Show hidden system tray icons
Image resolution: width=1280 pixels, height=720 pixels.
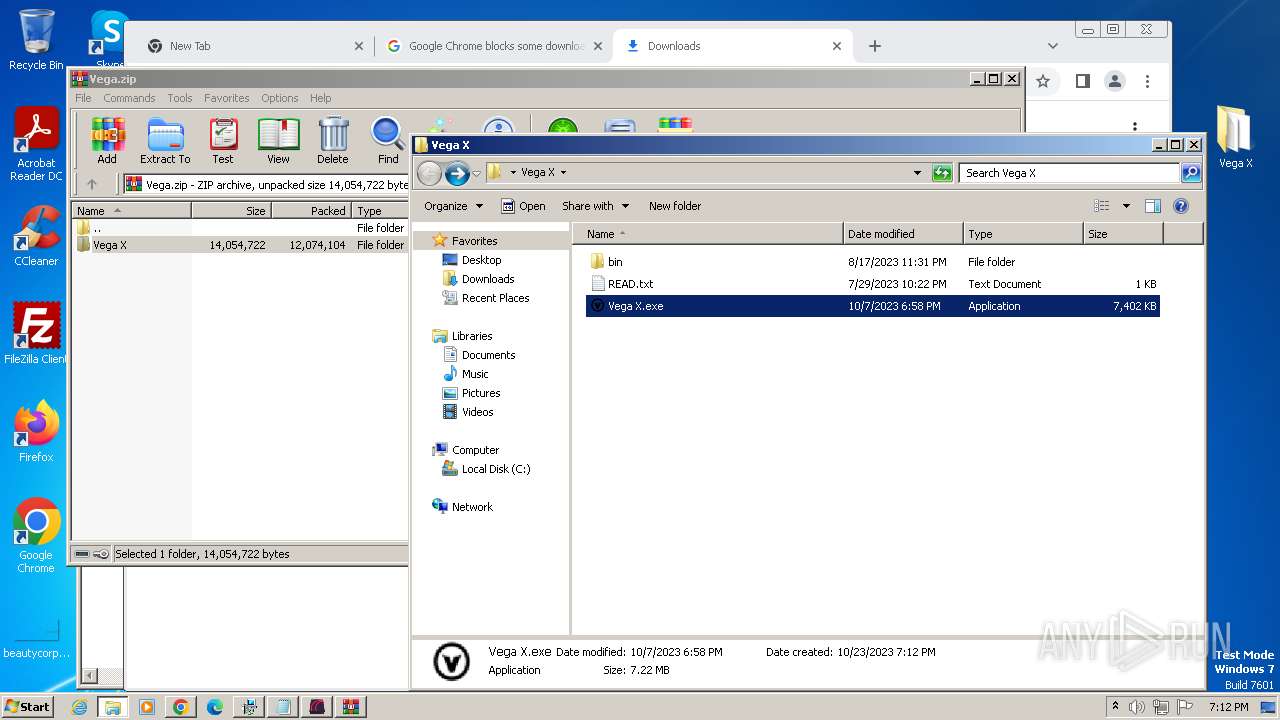[1116, 707]
